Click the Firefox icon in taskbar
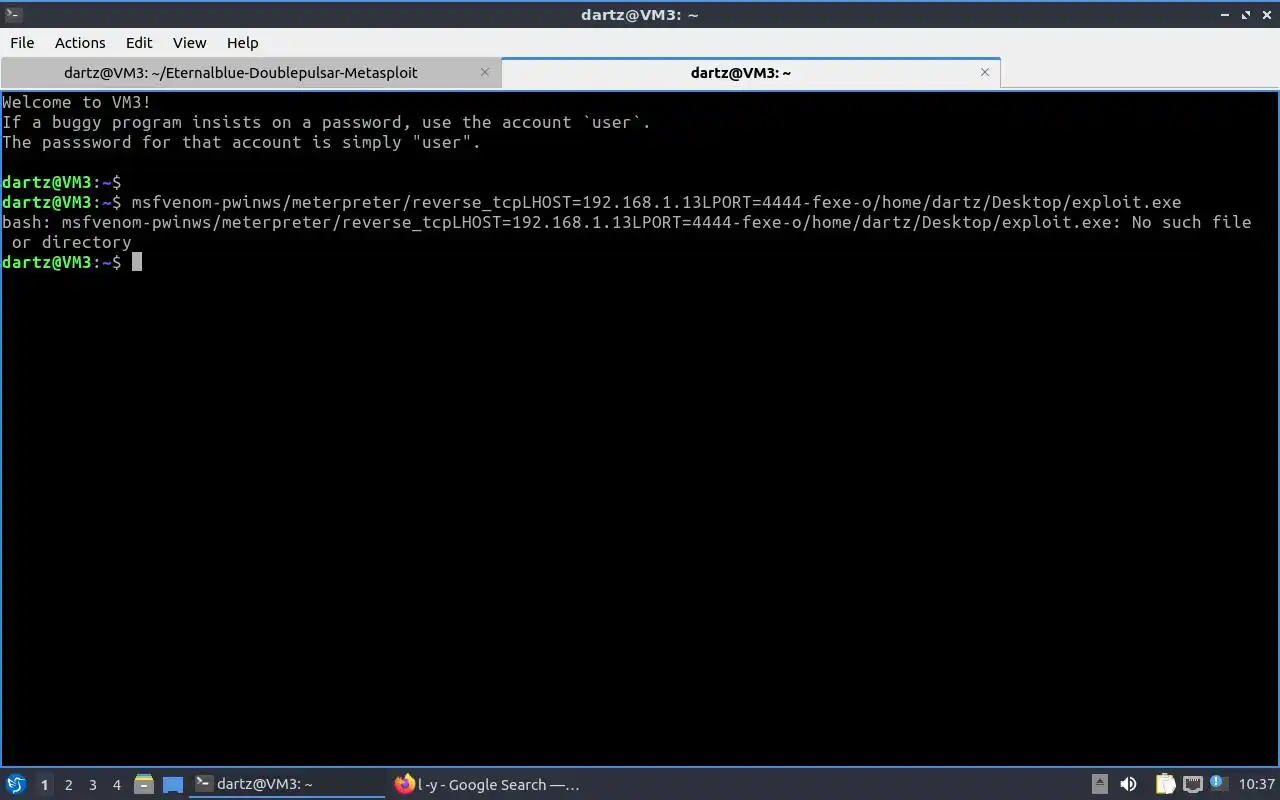Screen dimensions: 1280x800 404,784
